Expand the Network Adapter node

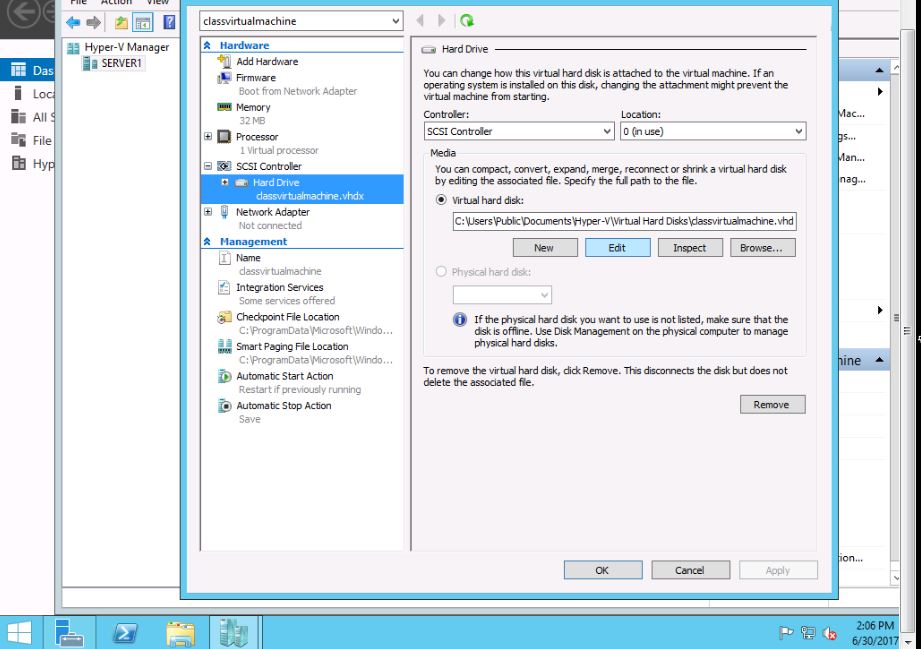208,211
